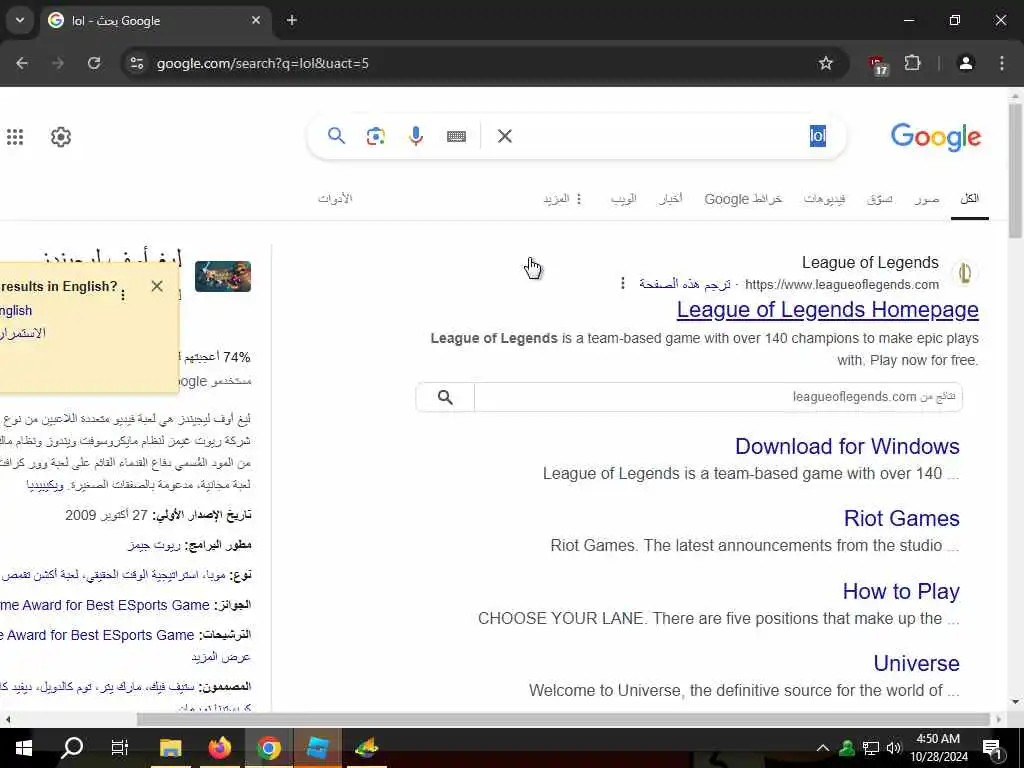Open the Chrome extensions puzzle icon
The height and width of the screenshot is (768, 1024).
coord(912,63)
